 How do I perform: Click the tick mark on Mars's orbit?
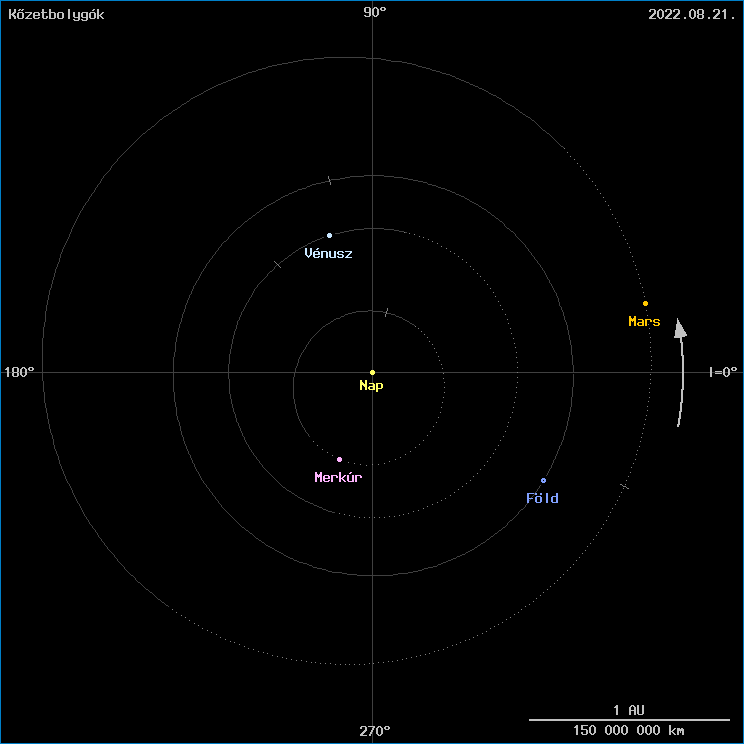click(624, 486)
